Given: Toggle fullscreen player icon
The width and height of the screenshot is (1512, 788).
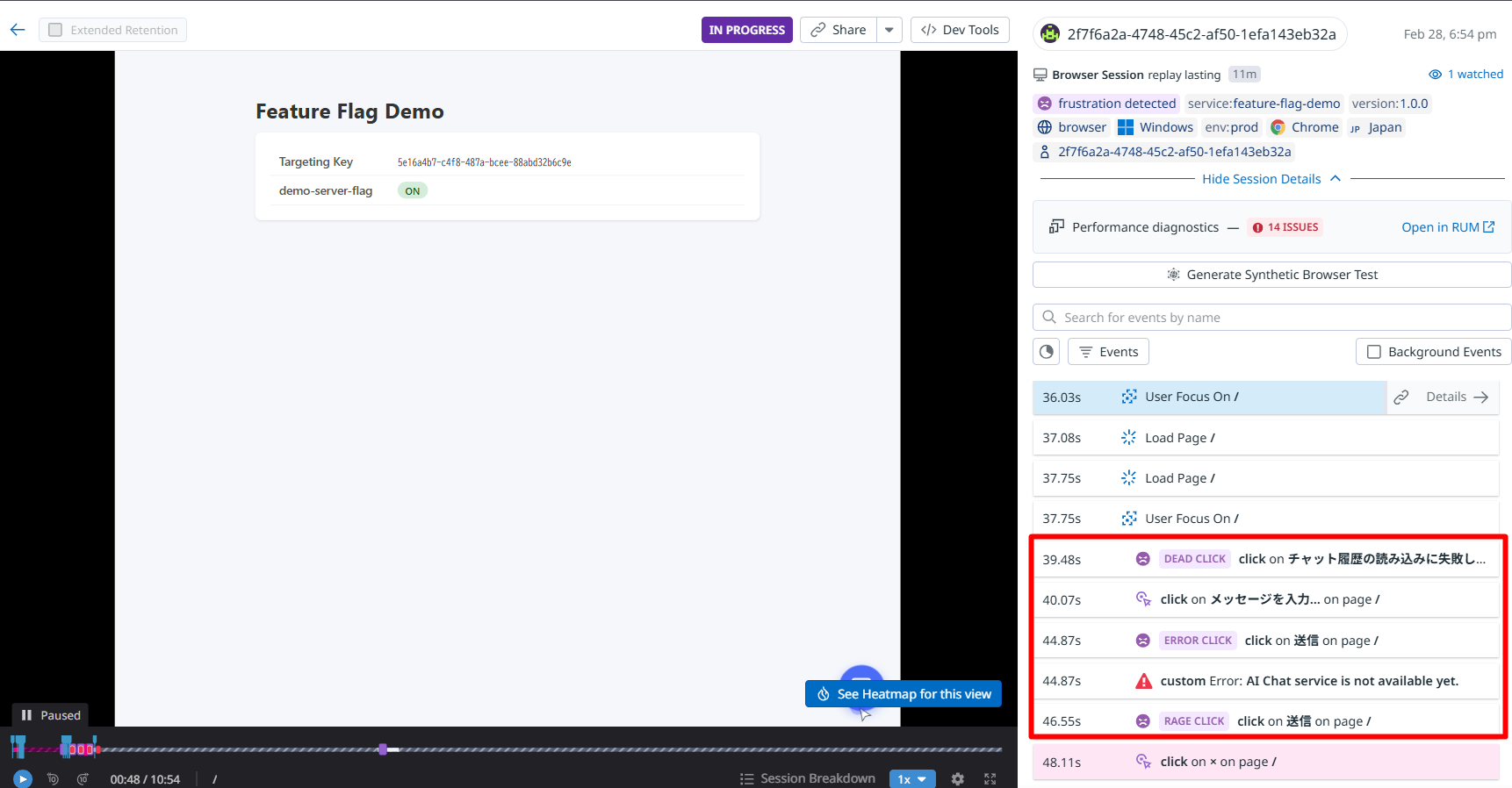Looking at the screenshot, I should click(x=990, y=779).
